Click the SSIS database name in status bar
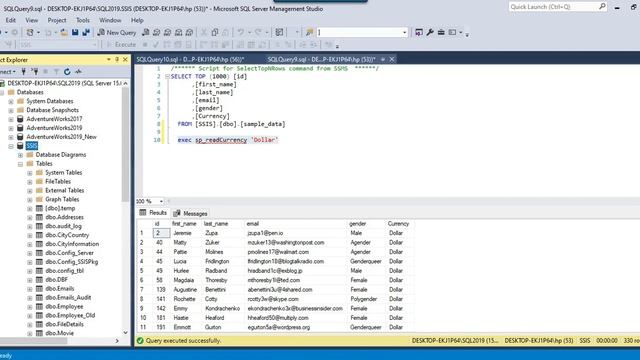The width and height of the screenshot is (640, 360). click(x=584, y=340)
